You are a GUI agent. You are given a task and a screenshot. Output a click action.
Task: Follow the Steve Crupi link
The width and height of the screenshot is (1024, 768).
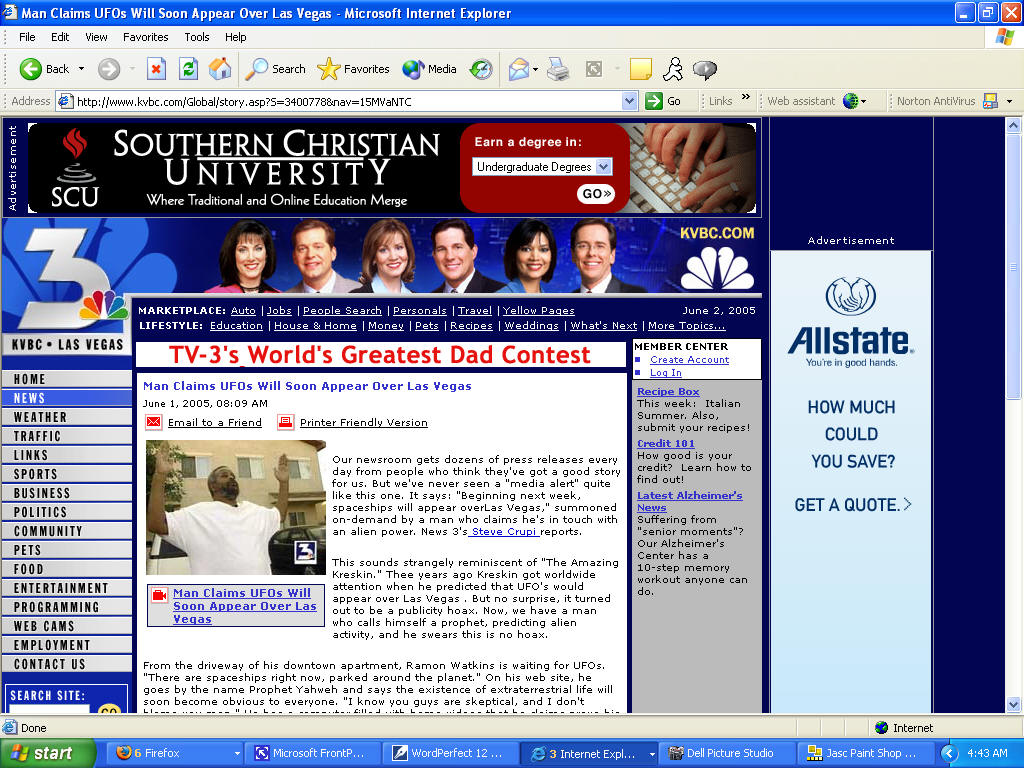click(504, 532)
